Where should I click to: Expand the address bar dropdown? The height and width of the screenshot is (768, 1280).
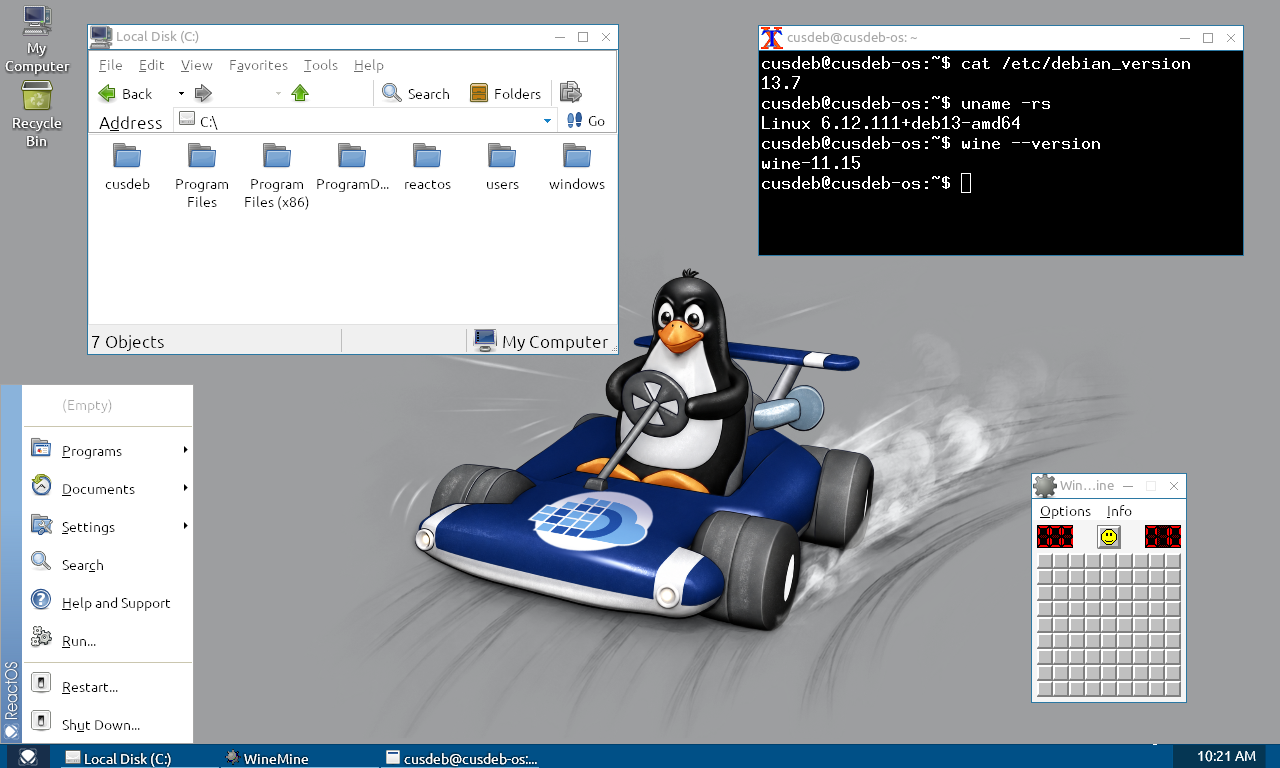point(547,121)
